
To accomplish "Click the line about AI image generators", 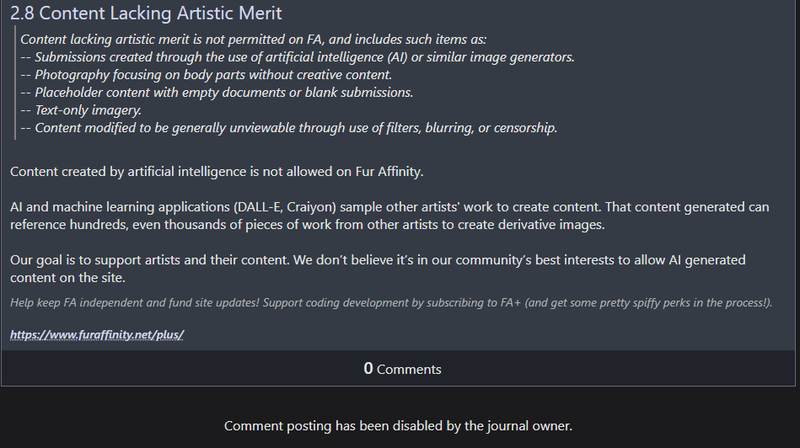I will click(x=297, y=57).
